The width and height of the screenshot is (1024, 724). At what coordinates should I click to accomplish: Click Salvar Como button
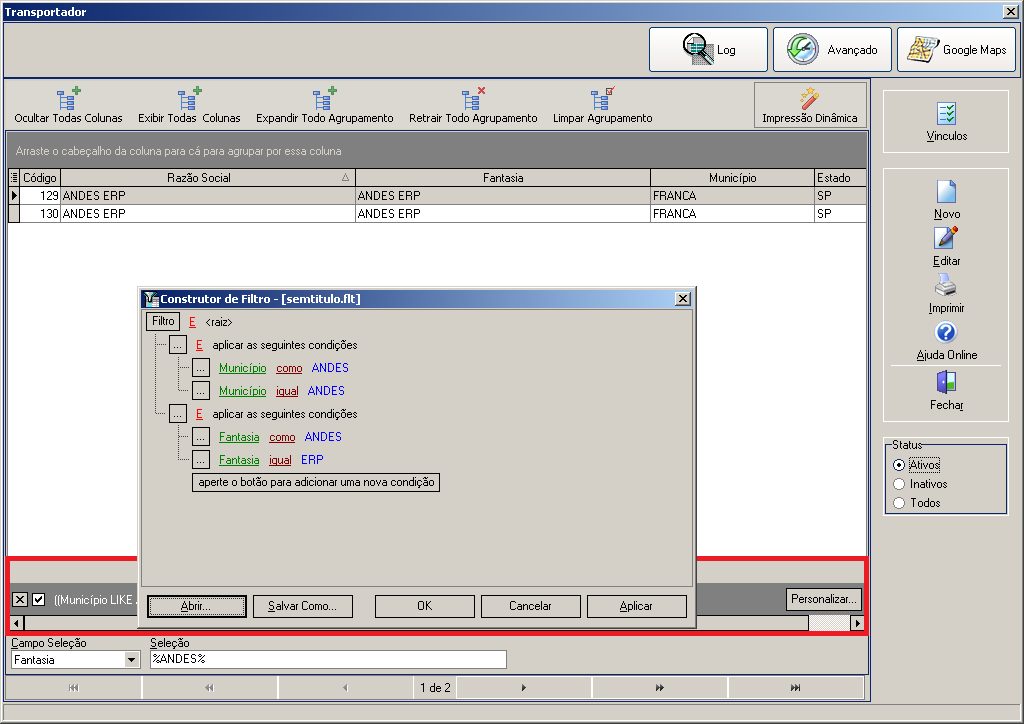302,606
